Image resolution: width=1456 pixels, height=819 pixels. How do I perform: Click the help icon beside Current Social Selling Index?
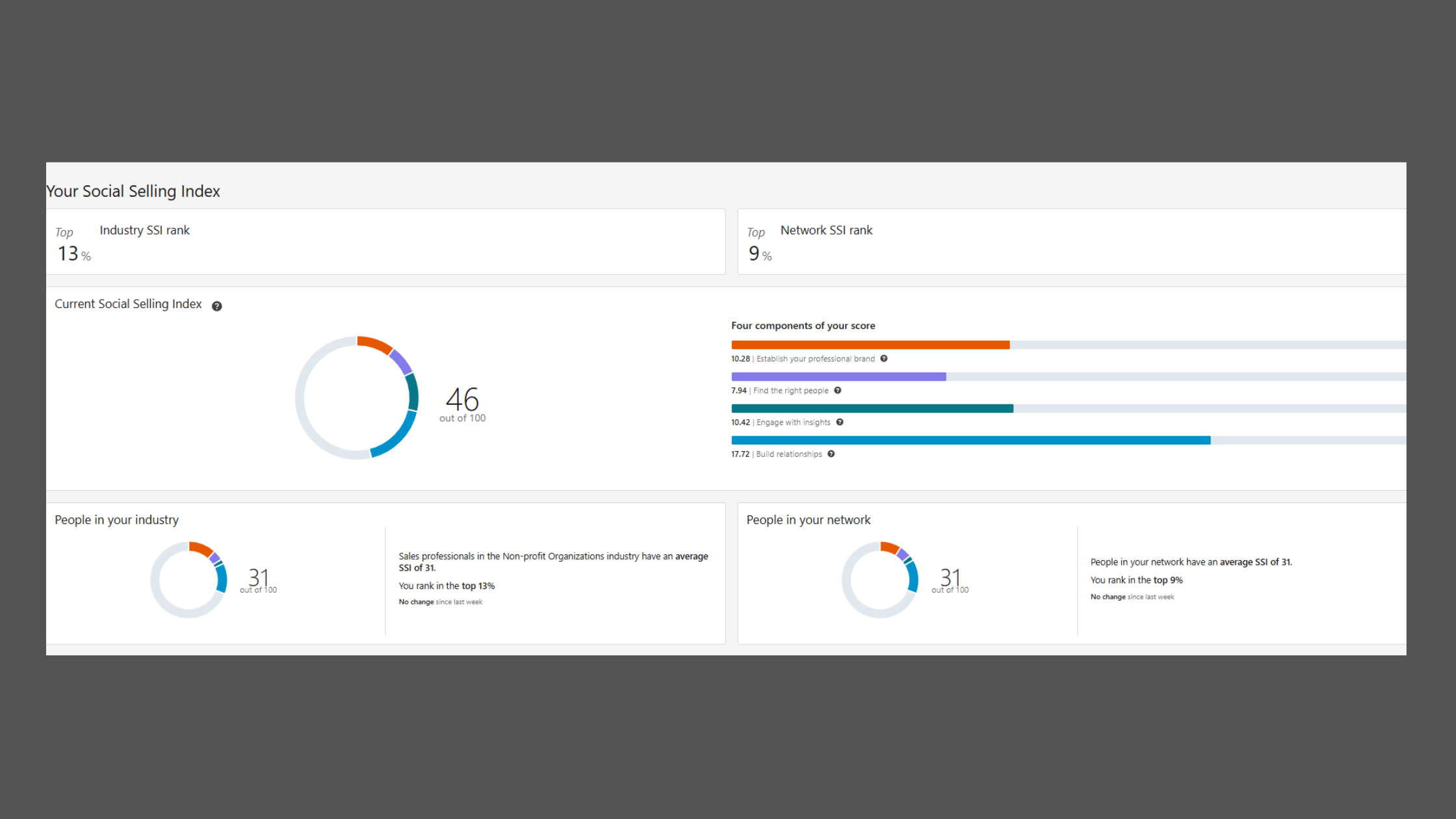217,306
